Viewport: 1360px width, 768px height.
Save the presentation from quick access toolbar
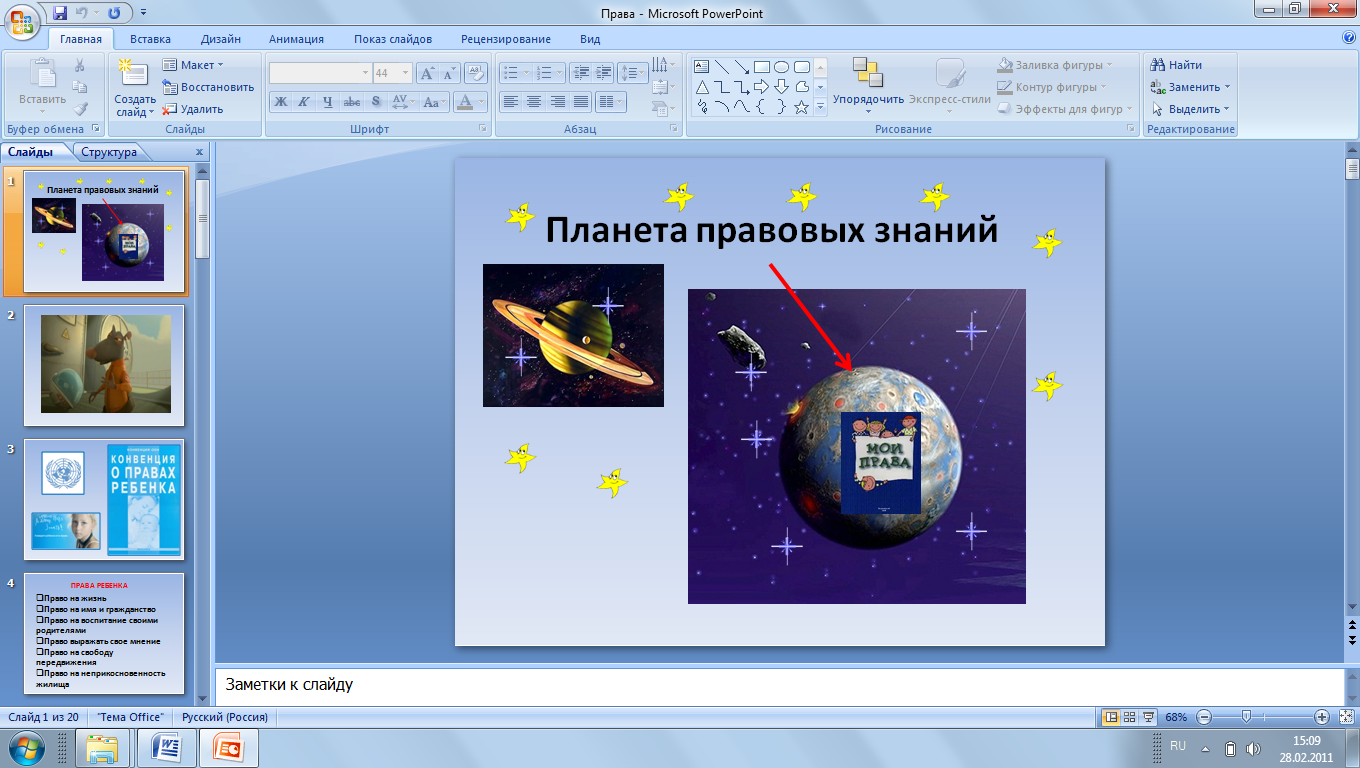[60, 13]
